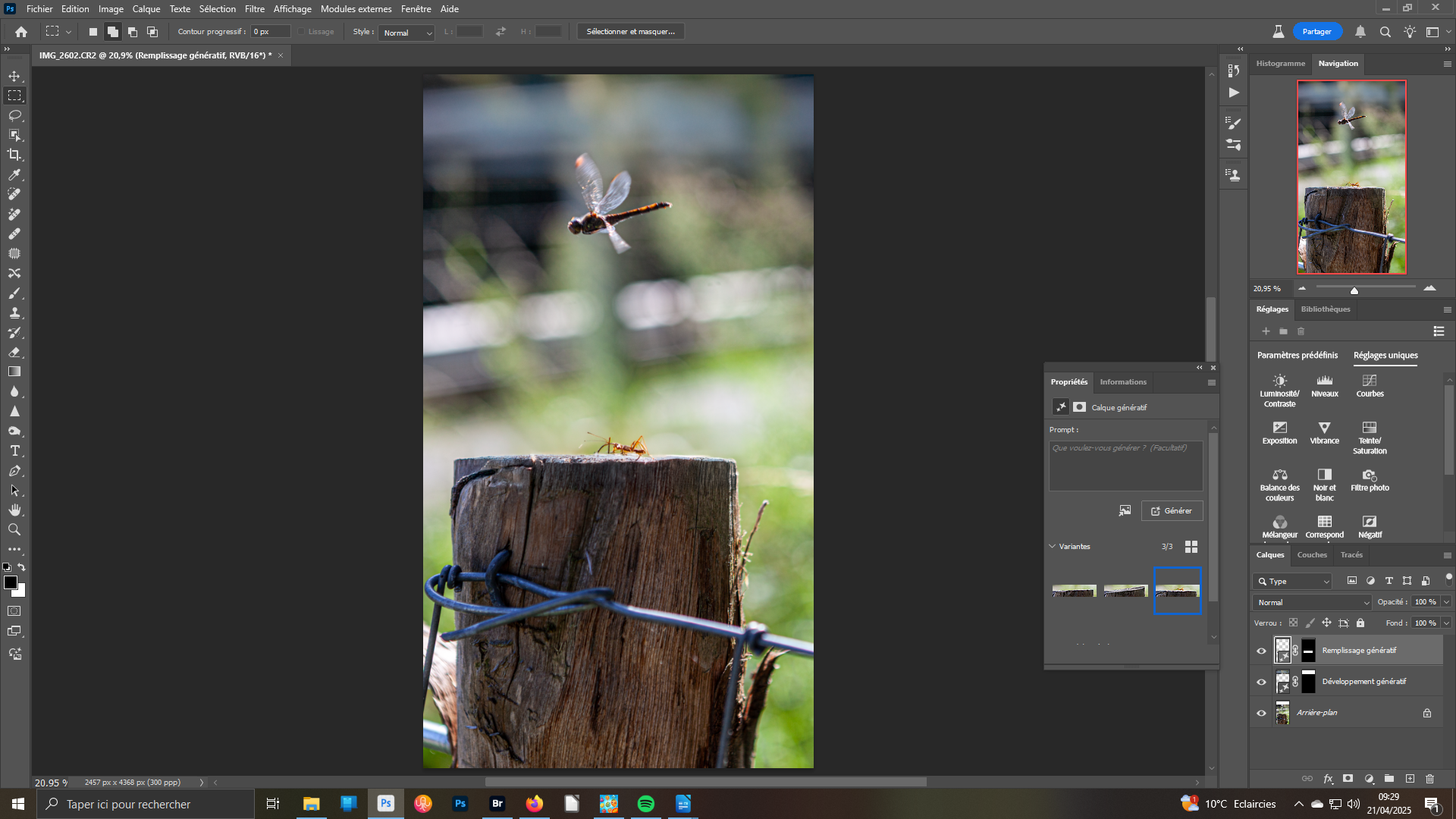
Task: Hide the Développement génératif layer
Action: point(1261,682)
